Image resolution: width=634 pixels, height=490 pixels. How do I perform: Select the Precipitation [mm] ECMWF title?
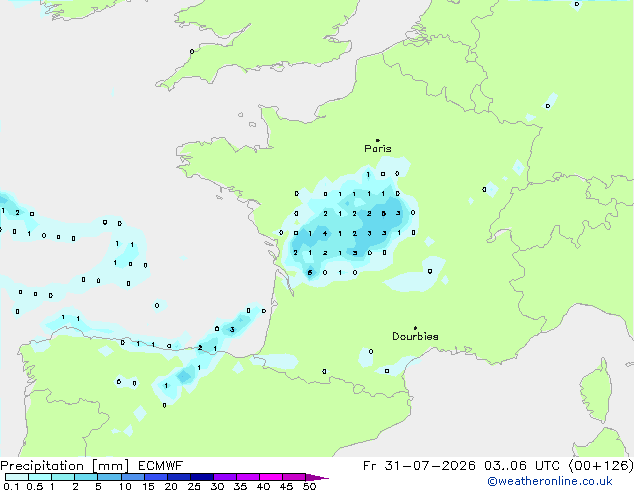[x=92, y=466]
